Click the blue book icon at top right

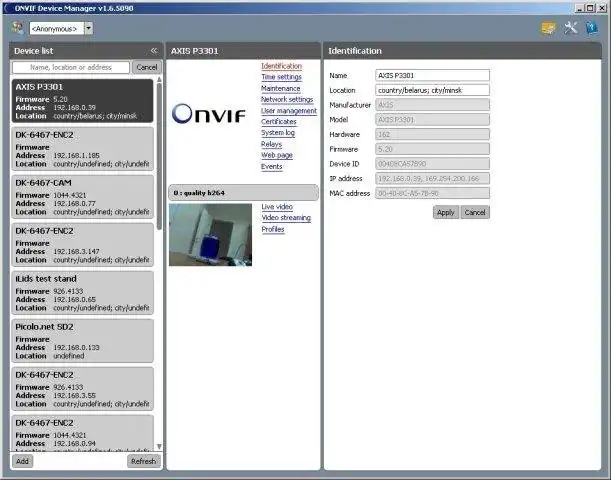592,28
